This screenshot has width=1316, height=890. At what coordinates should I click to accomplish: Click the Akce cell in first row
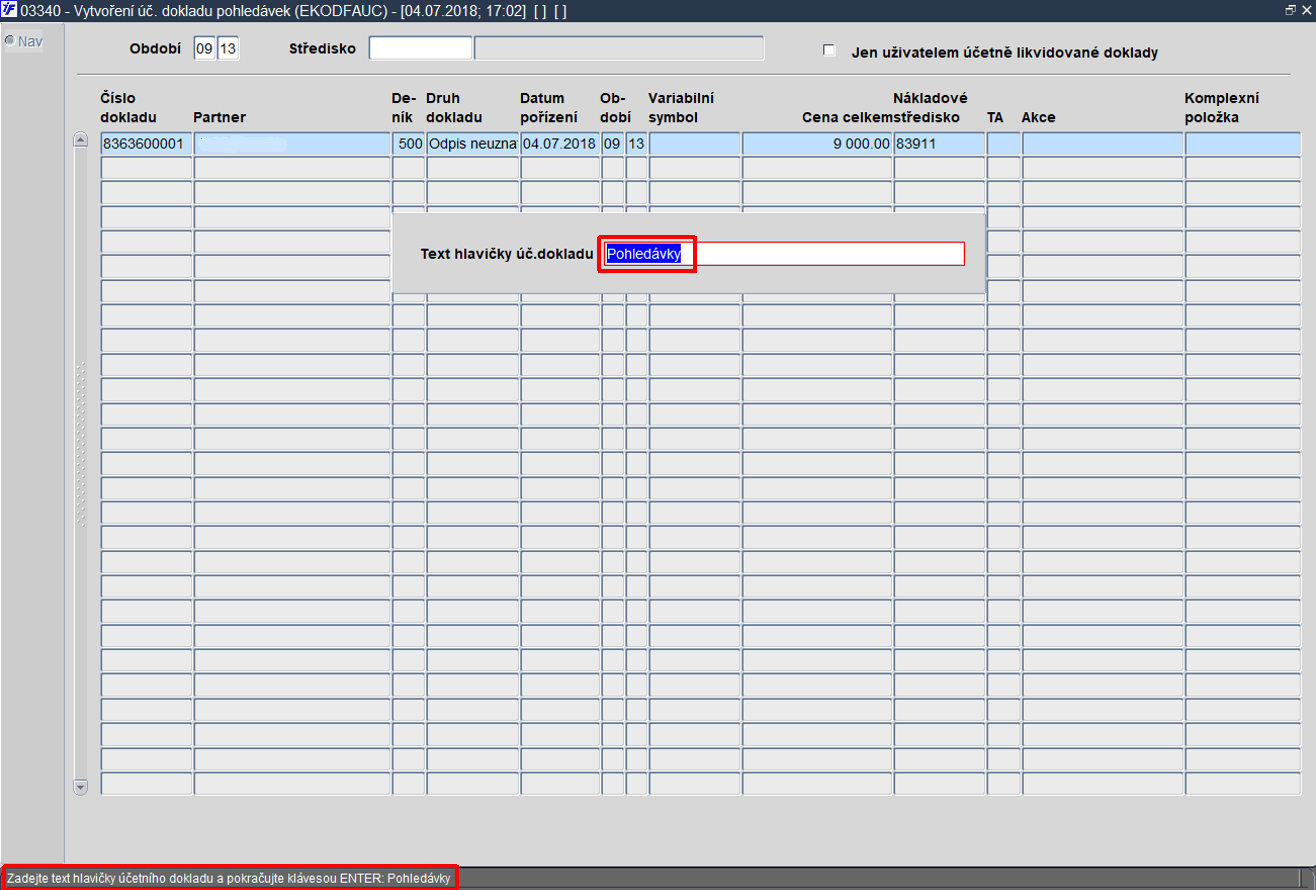coord(1103,144)
